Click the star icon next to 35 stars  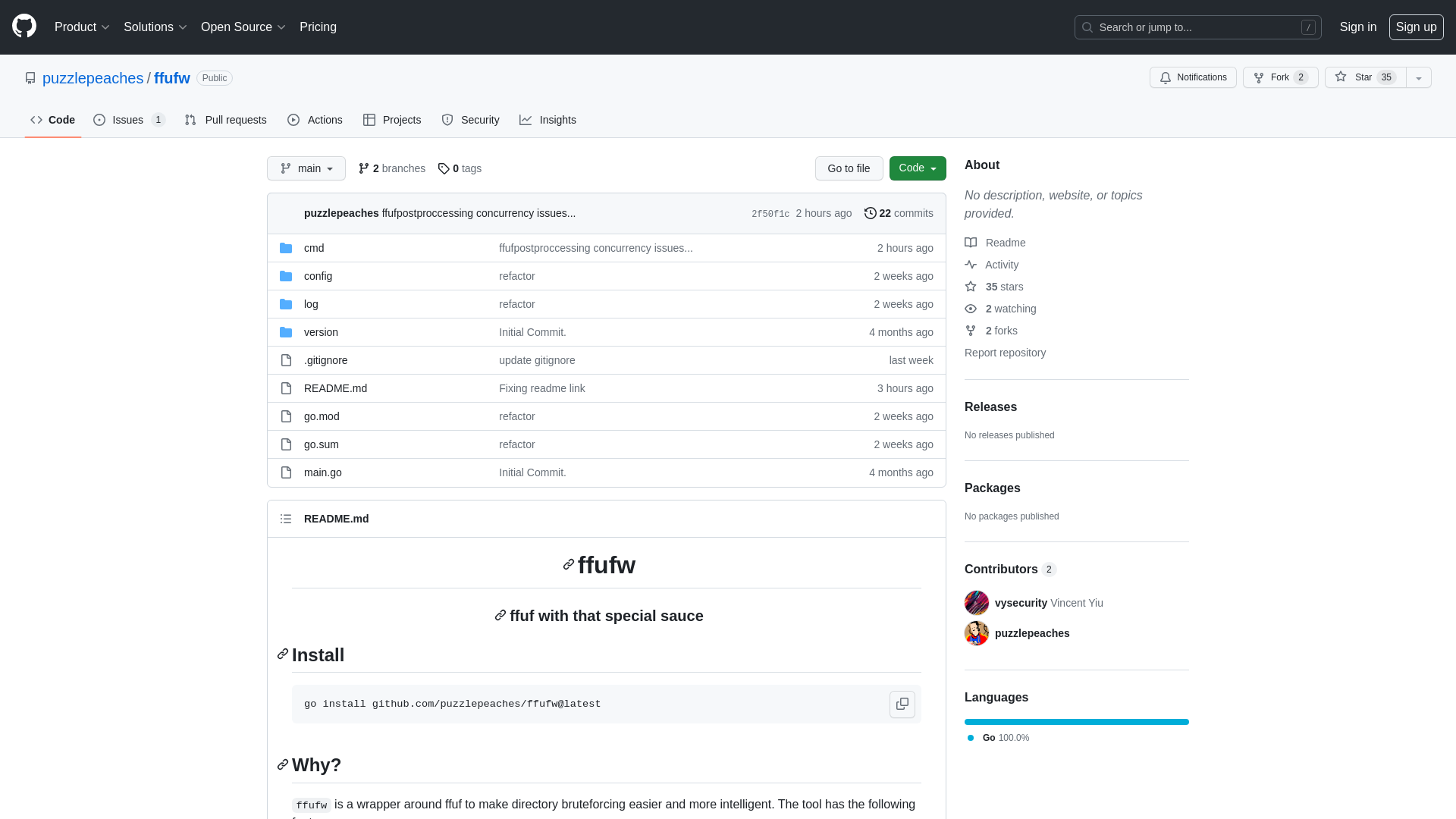coord(971,287)
